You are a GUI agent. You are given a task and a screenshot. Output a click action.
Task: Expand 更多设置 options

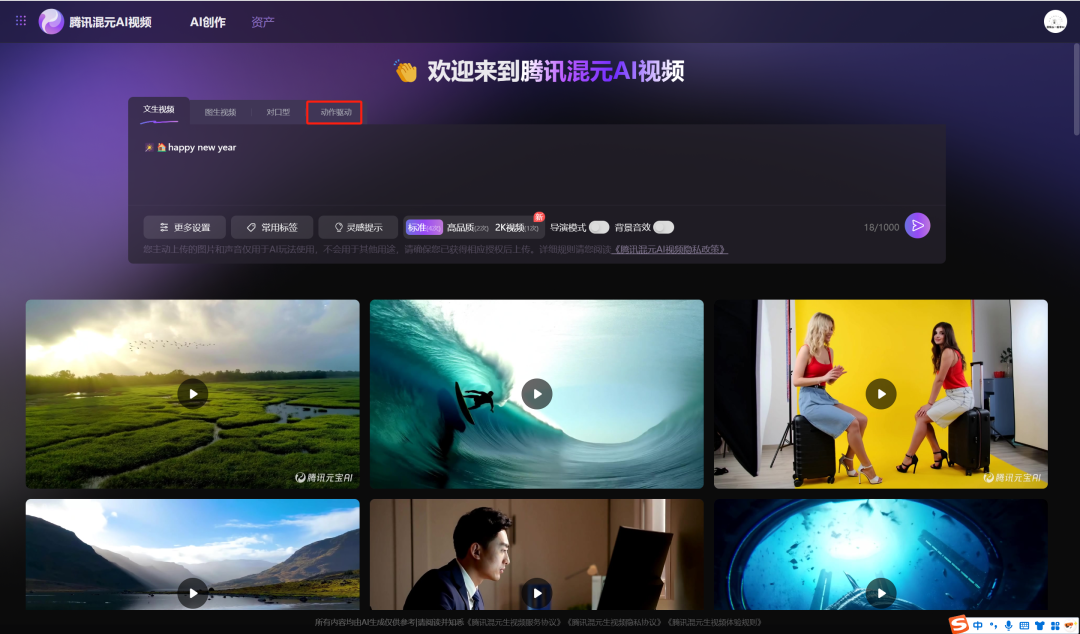185,227
